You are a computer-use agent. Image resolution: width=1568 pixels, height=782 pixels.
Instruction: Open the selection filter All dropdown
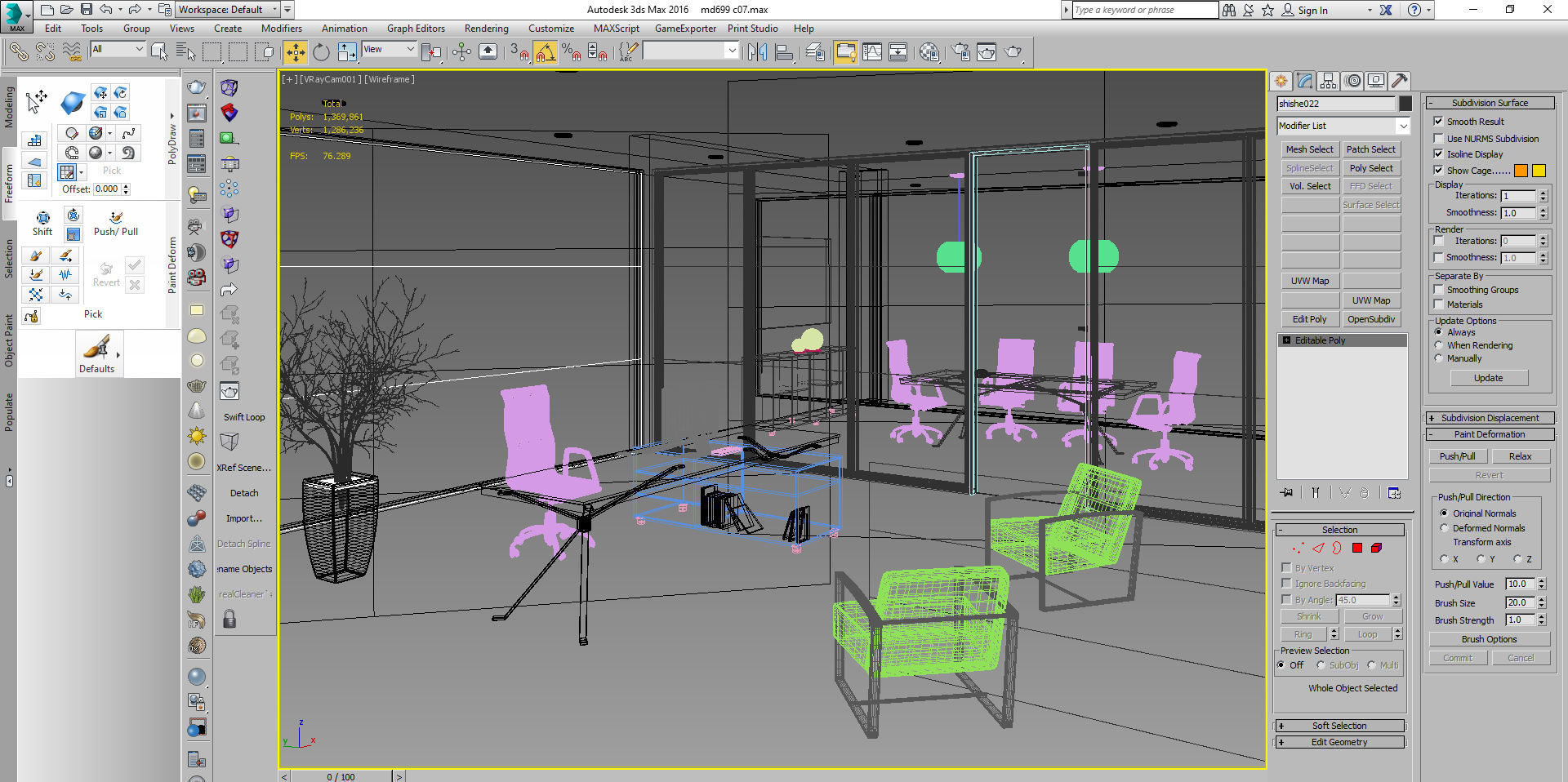coord(118,49)
